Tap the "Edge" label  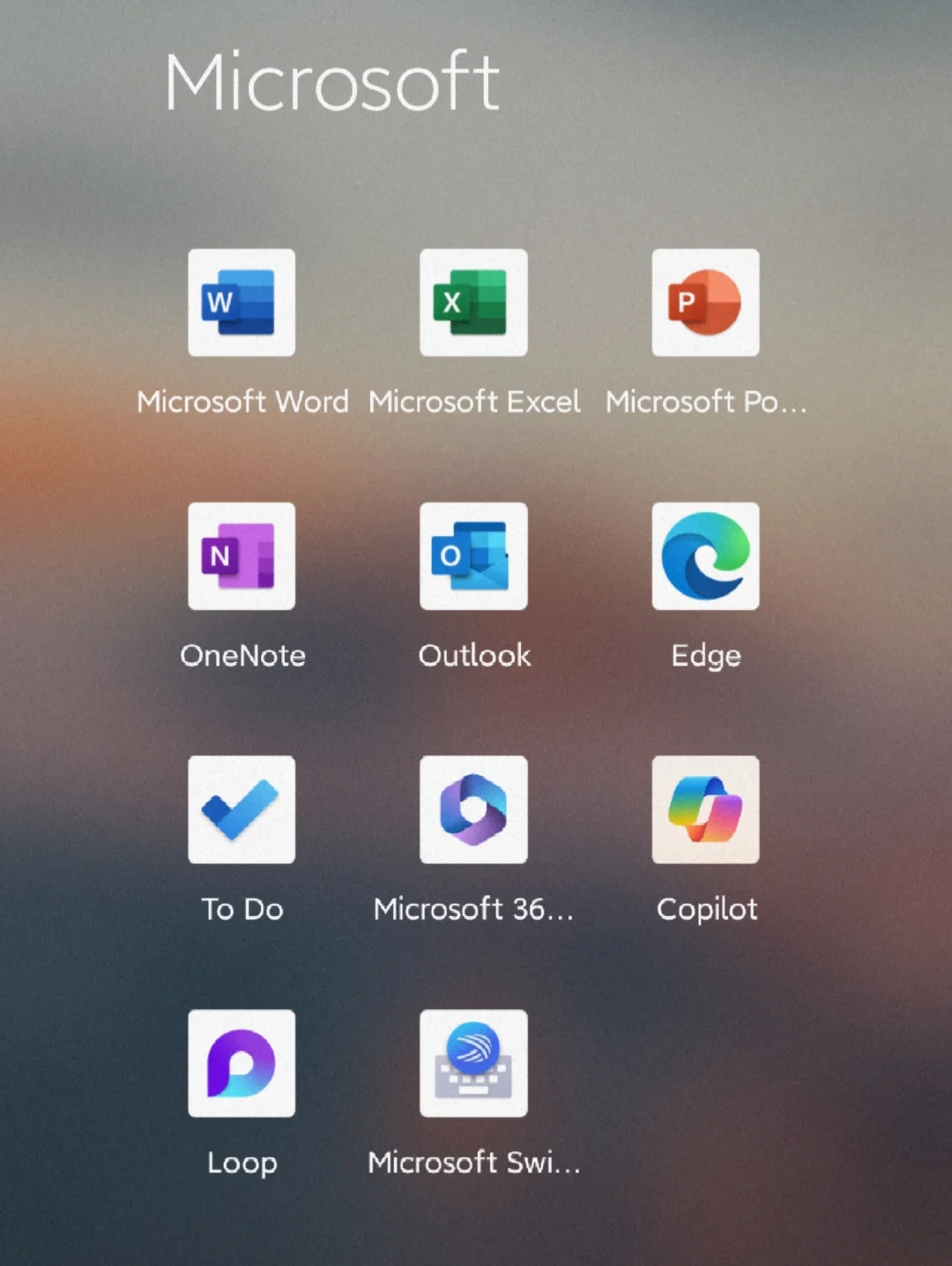pyautogui.click(x=706, y=657)
